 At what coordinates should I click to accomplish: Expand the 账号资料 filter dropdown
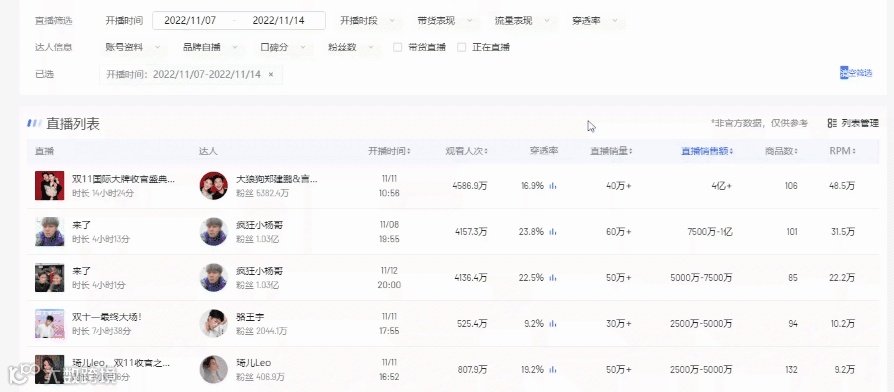(133, 47)
